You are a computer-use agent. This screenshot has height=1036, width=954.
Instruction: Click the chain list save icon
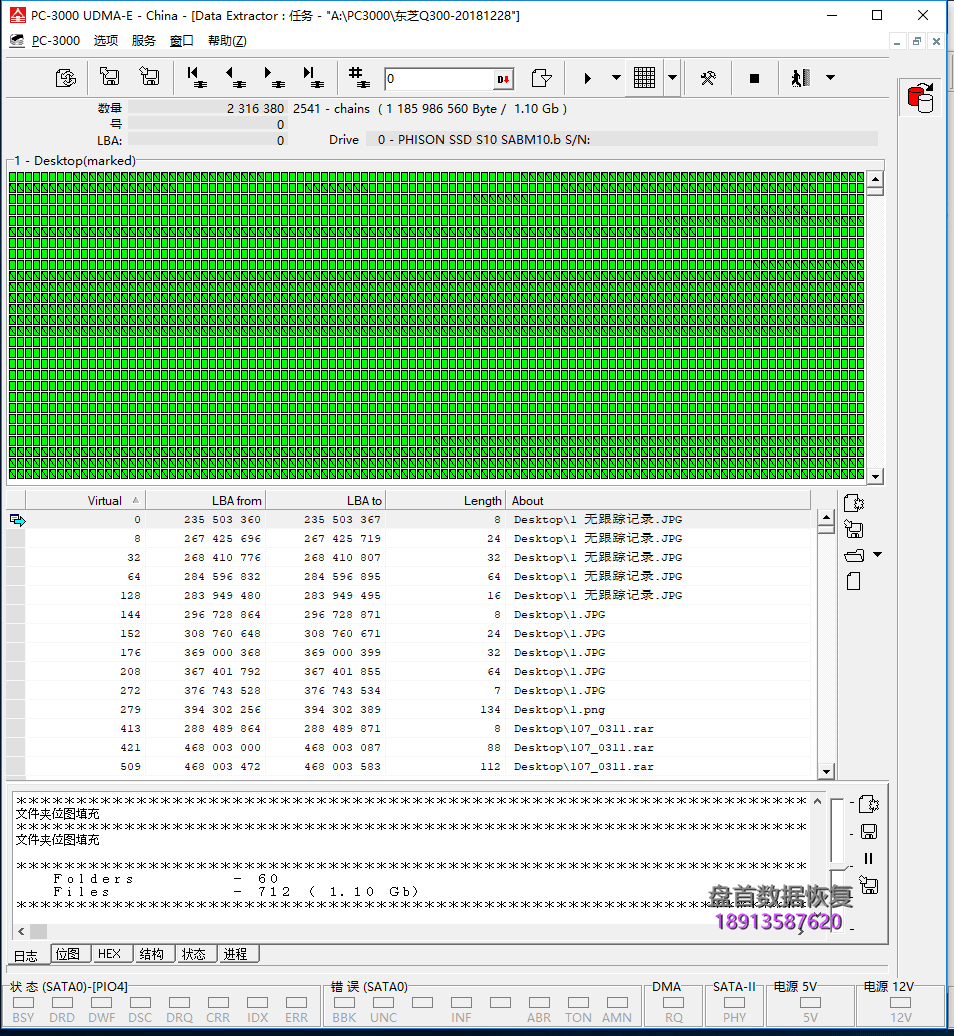854,529
